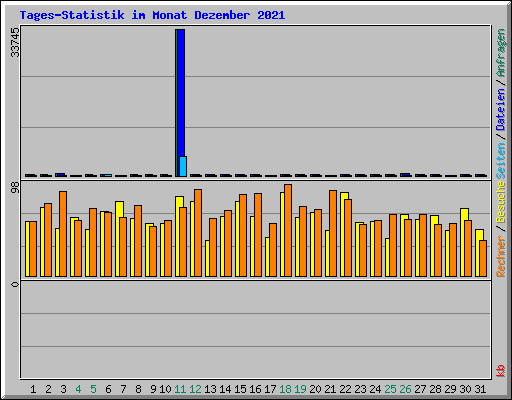Click the '0' axis label of the bottom chart
Screen dimensions: 512x400
pos(15,284)
